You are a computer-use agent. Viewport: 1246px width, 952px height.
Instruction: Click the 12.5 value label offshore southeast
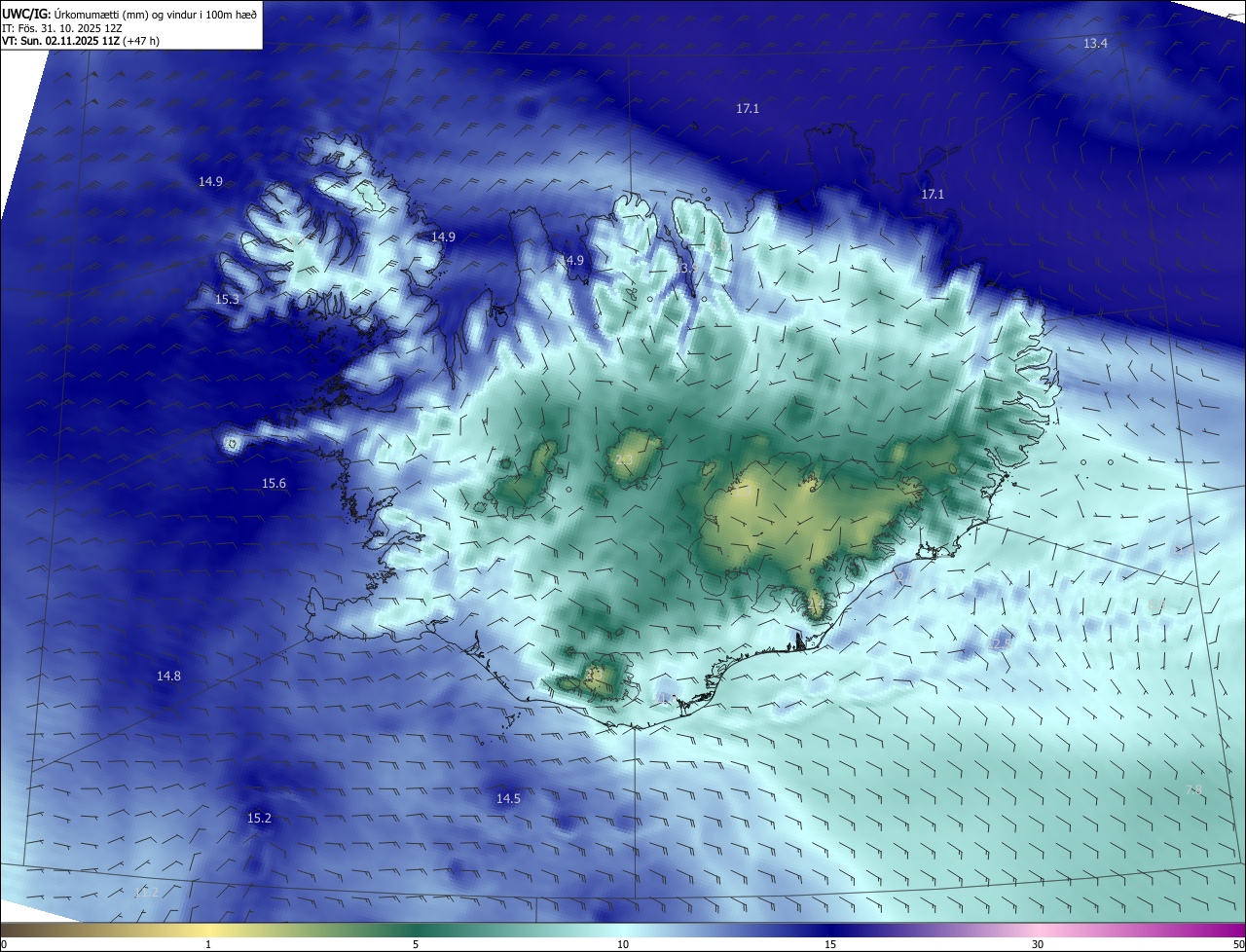point(1000,643)
